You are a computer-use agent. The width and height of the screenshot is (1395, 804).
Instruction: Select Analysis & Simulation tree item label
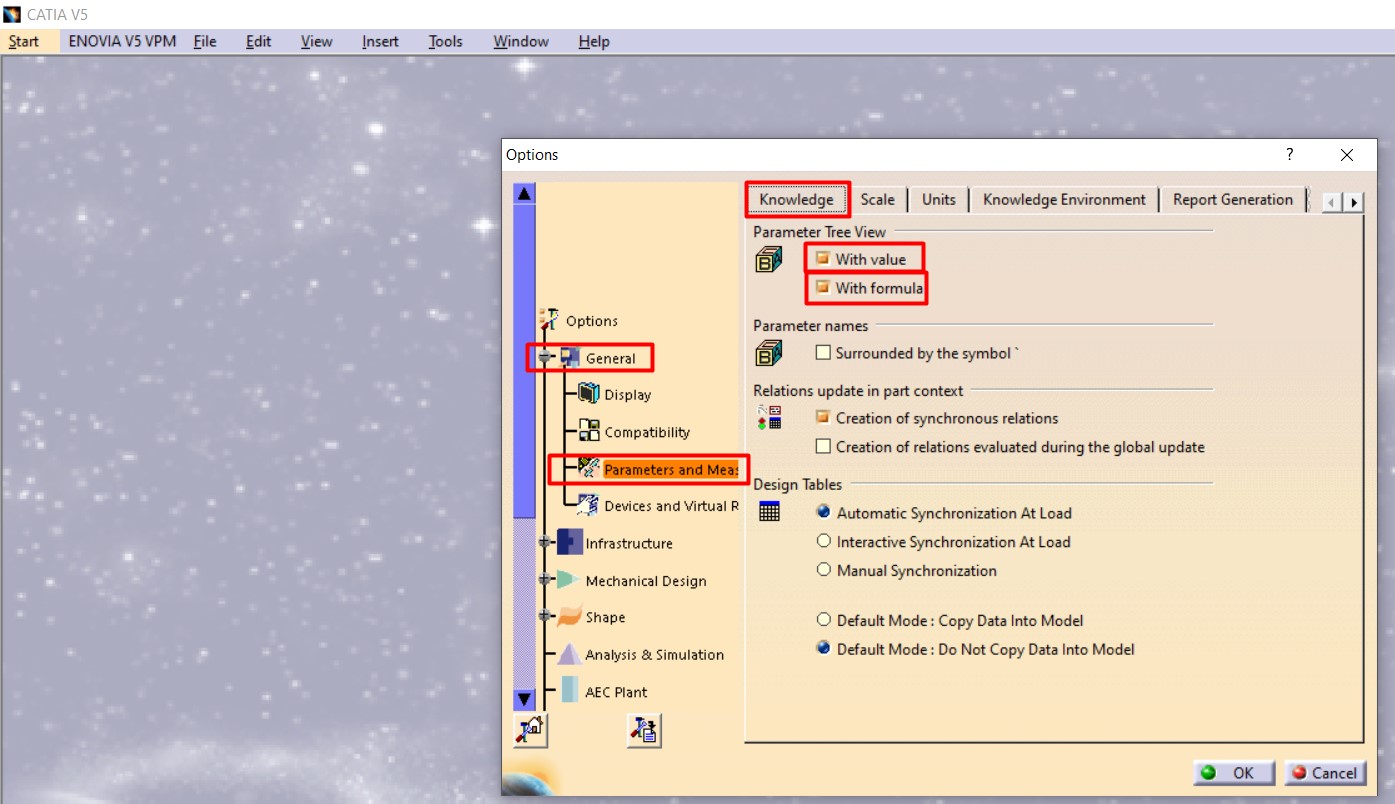pos(654,655)
